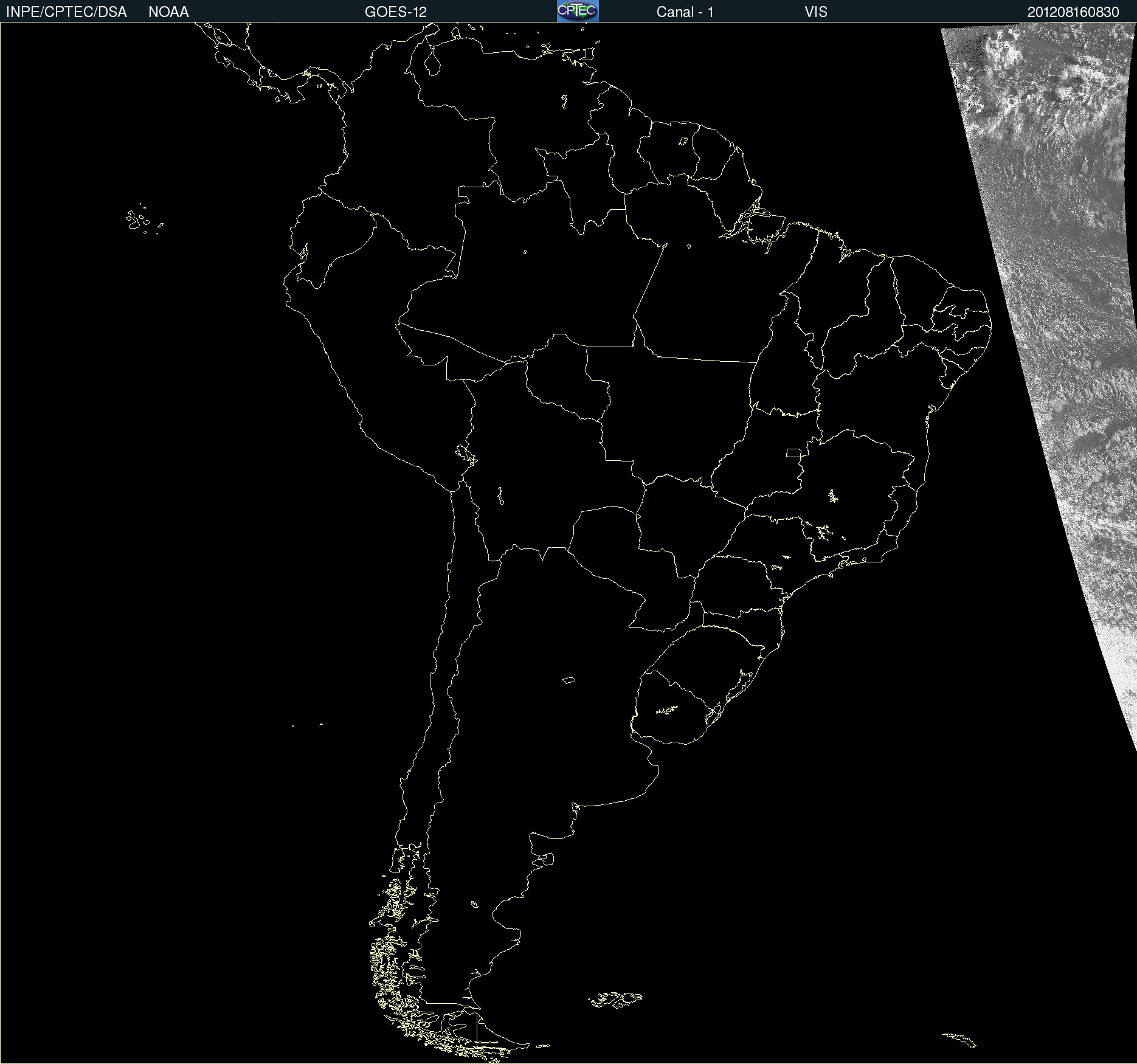Click the 201208160830 timestamp
The image size is (1137, 1064).
click(1073, 12)
